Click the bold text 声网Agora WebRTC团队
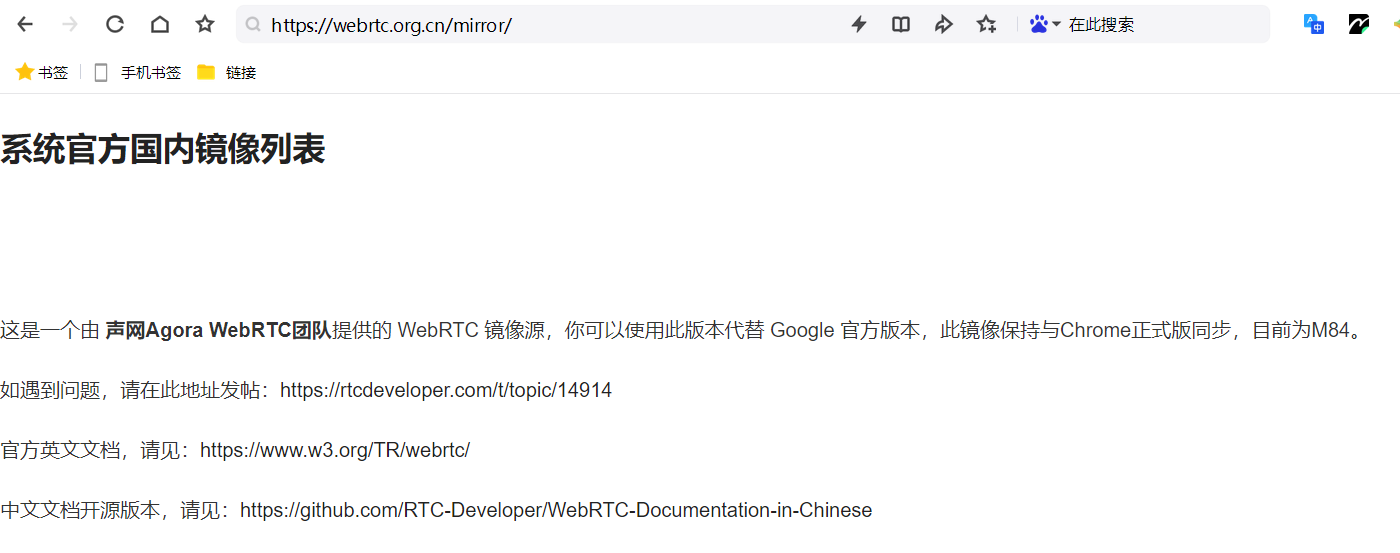This screenshot has width=1400, height=553. pyautogui.click(x=218, y=330)
